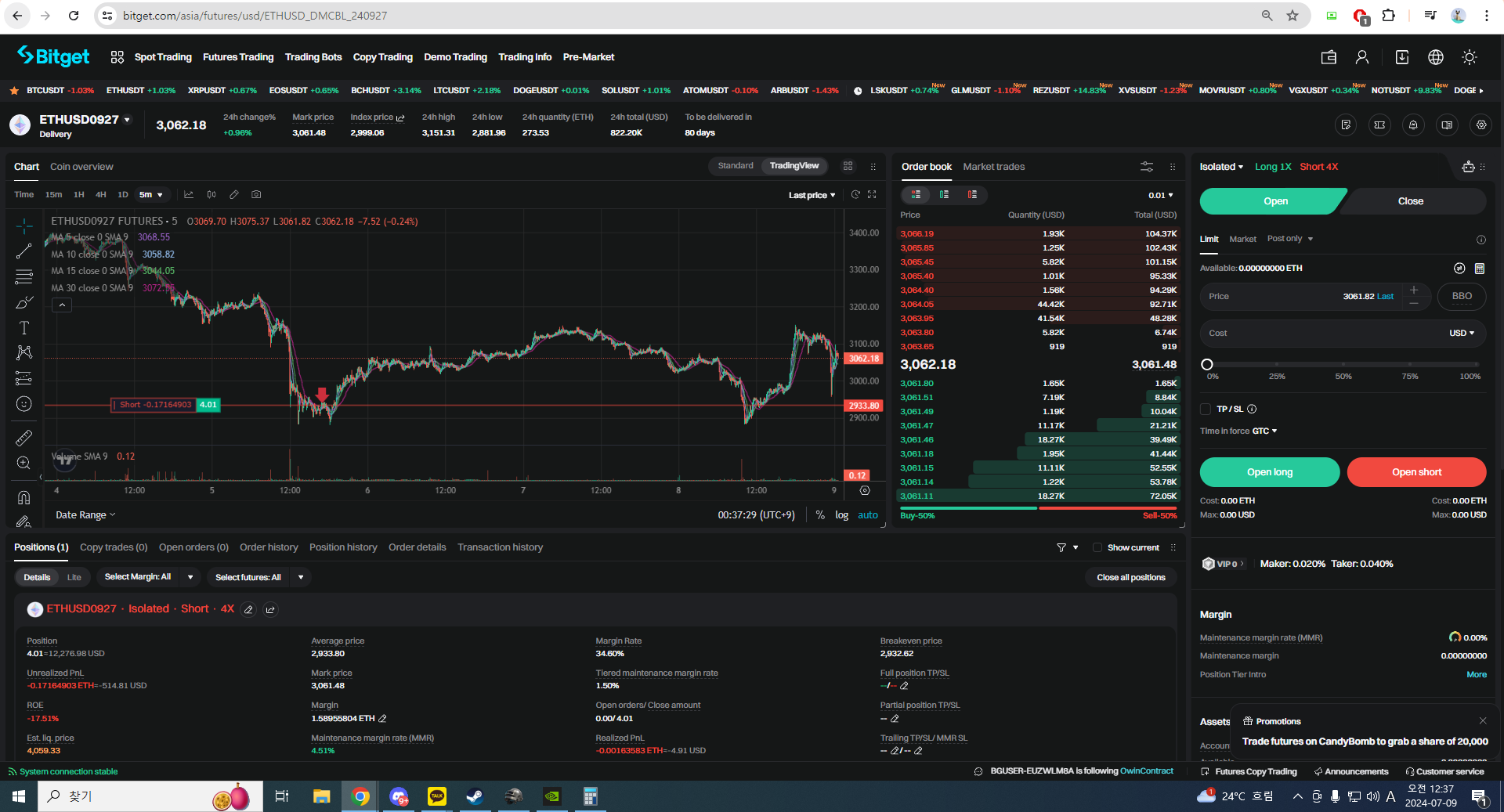This screenshot has width=1504, height=812.
Task: Toggle the Show current checkbox
Action: tap(1097, 547)
